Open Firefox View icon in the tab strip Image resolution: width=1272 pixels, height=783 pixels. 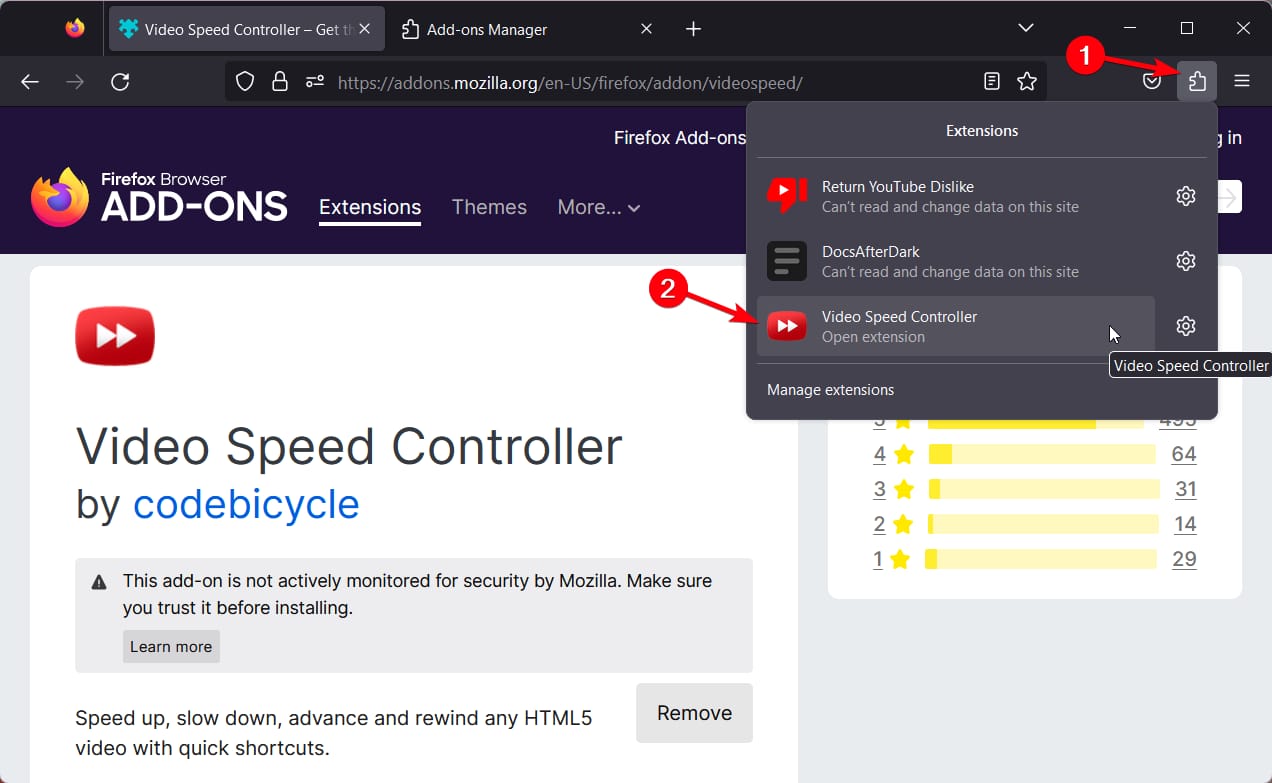pyautogui.click(x=75, y=28)
